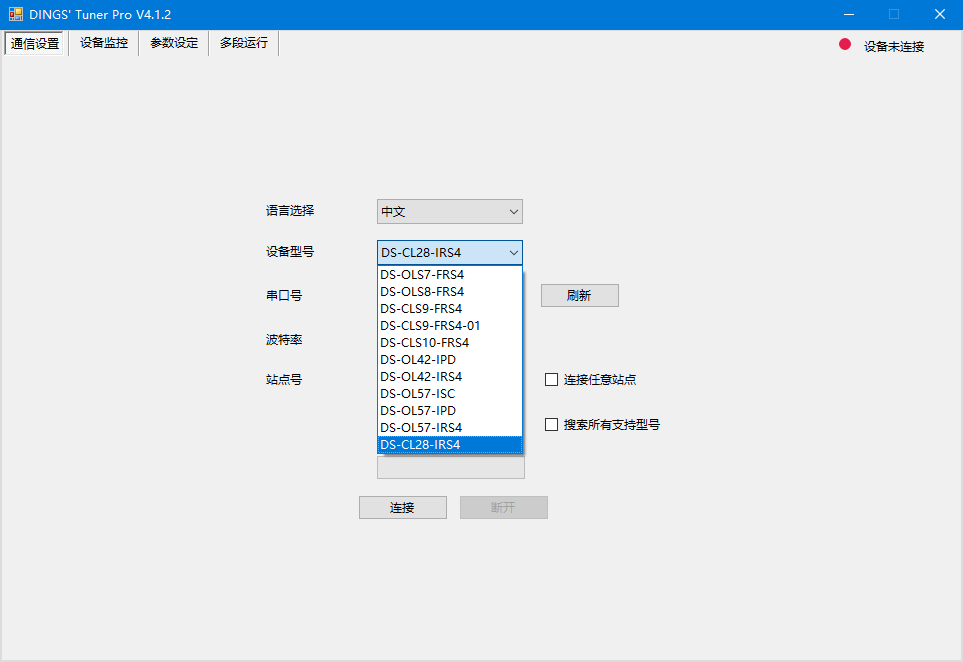Pick DS-CLS9-FRS4 device model
The image size is (963, 662).
pyautogui.click(x=450, y=308)
